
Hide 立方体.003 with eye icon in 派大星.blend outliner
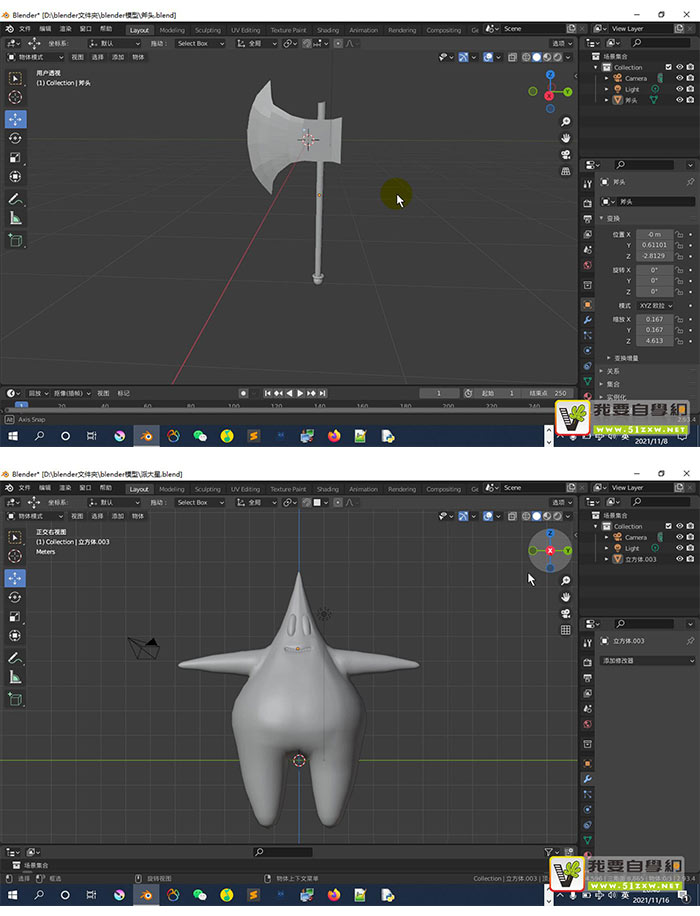click(x=680, y=559)
